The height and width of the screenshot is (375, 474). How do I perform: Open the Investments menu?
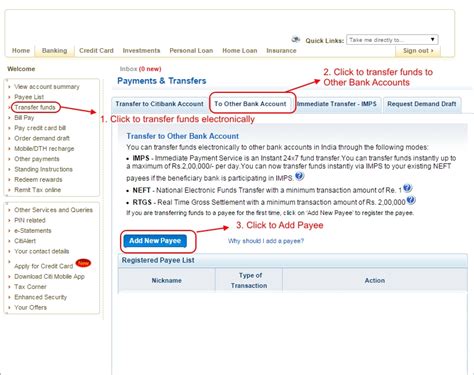[141, 51]
